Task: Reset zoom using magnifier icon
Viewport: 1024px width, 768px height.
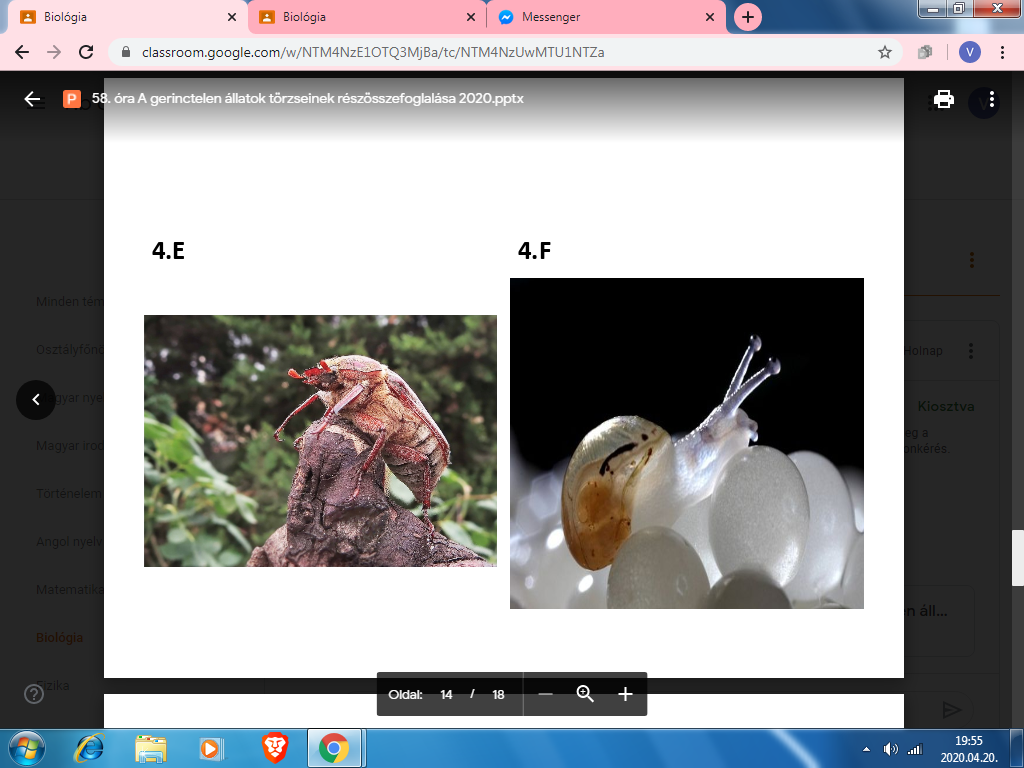Action: point(585,694)
